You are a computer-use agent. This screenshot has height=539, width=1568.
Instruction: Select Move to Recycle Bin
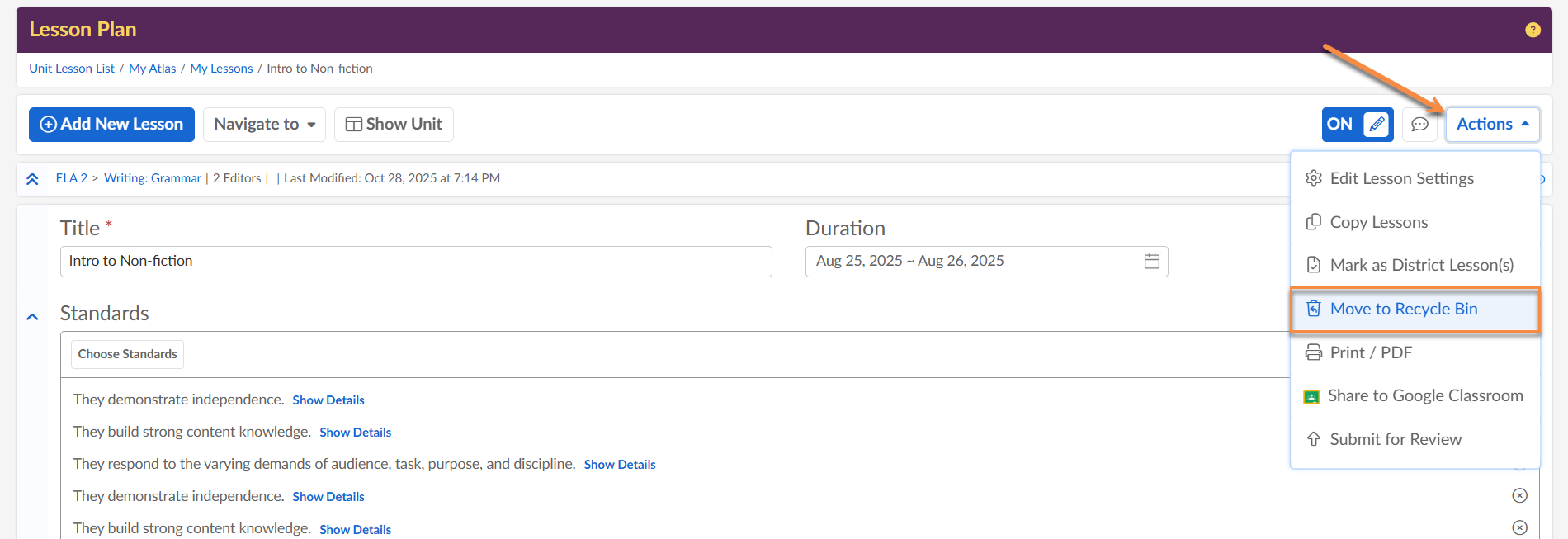(1403, 310)
